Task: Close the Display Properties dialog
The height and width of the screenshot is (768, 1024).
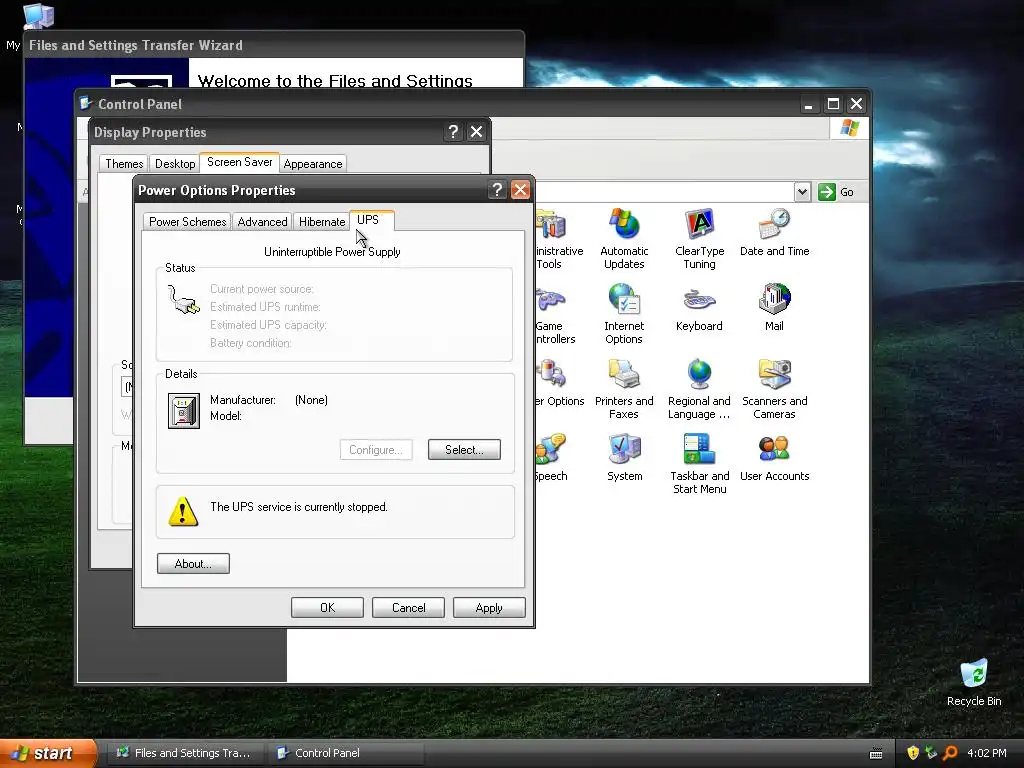Action: pyautogui.click(x=477, y=132)
